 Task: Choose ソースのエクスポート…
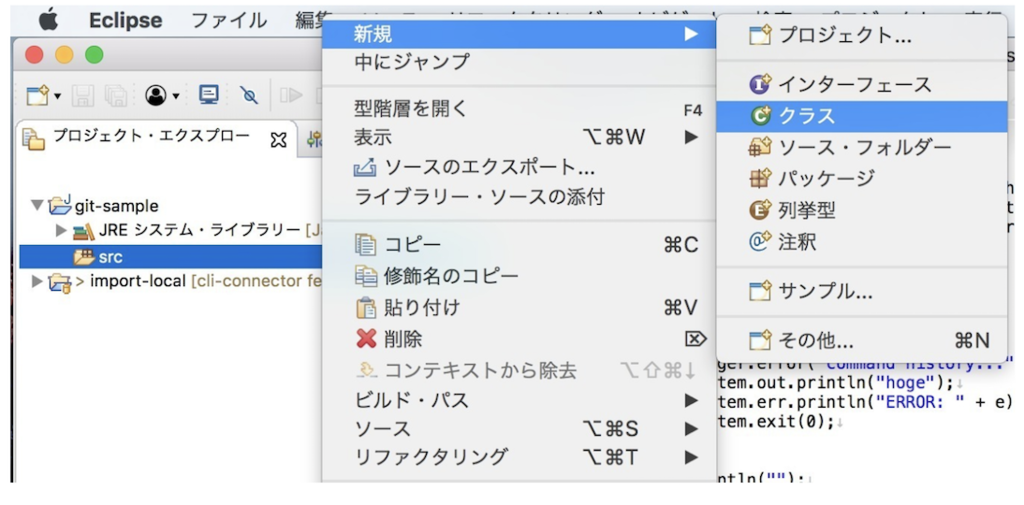click(x=519, y=167)
